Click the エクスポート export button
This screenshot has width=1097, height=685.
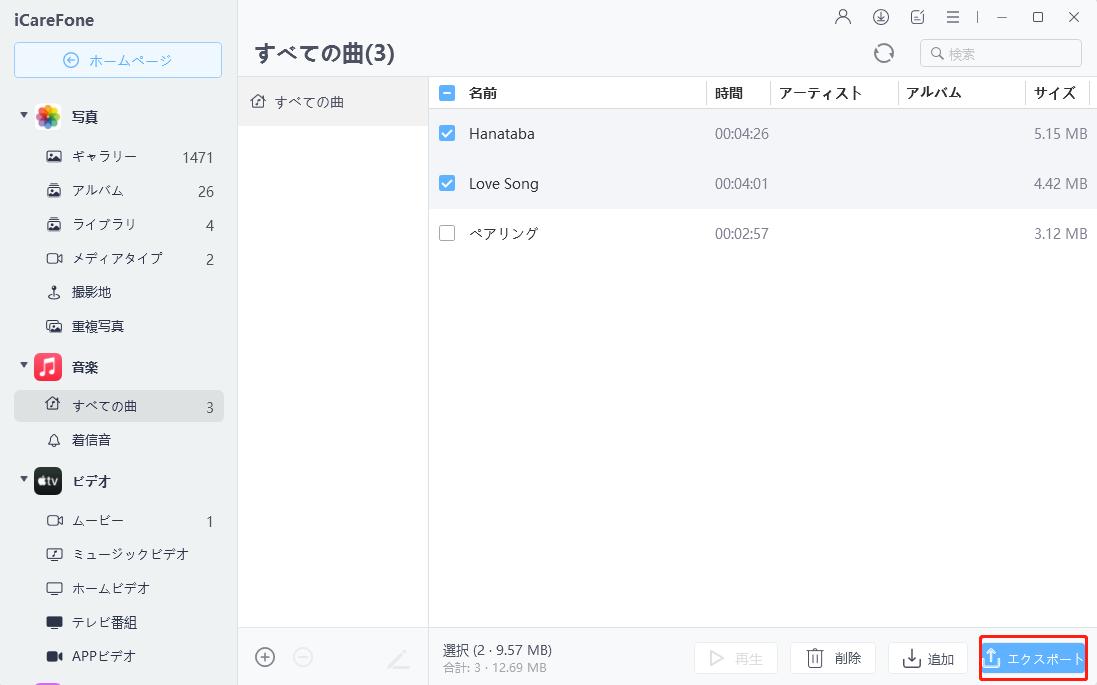tap(1033, 658)
